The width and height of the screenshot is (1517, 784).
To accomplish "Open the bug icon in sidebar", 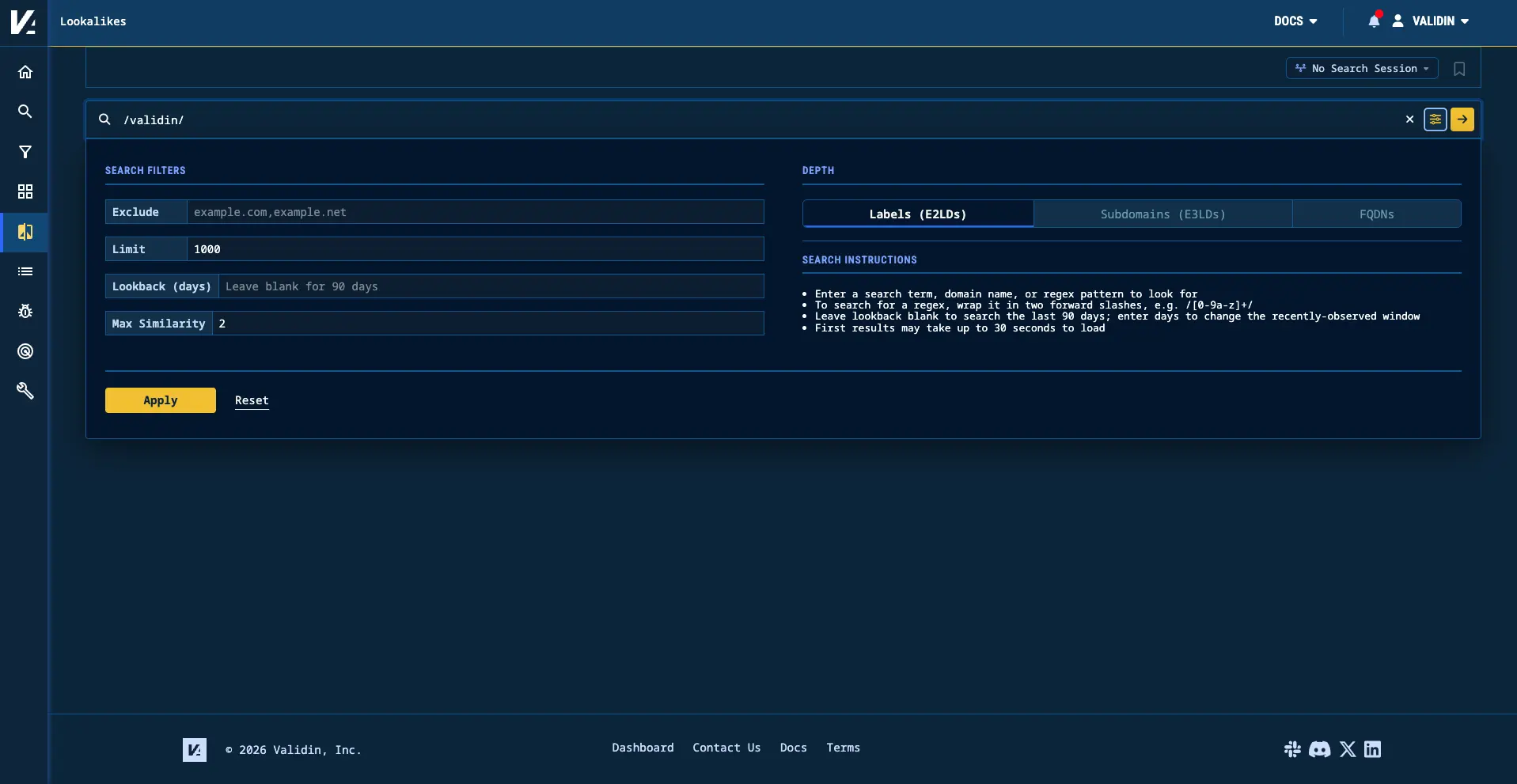I will 25,312.
